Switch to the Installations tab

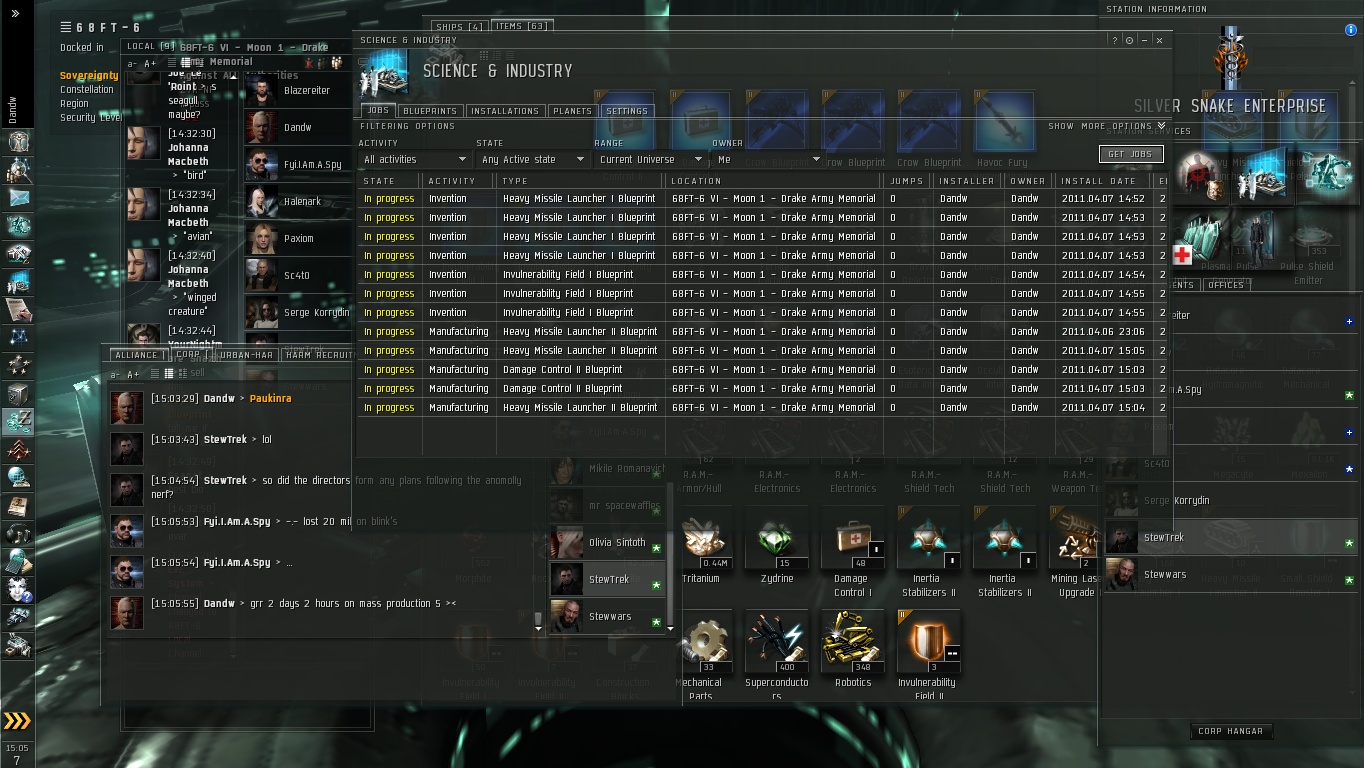[x=505, y=111]
